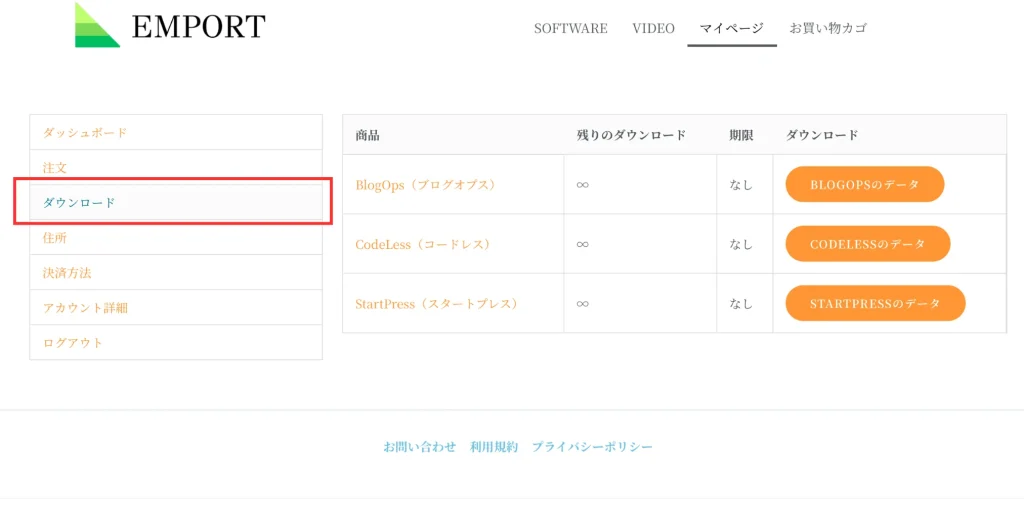Download BLOGOPSのデータ with the orange button
Screen dimensions: 1024x506
click(864, 185)
